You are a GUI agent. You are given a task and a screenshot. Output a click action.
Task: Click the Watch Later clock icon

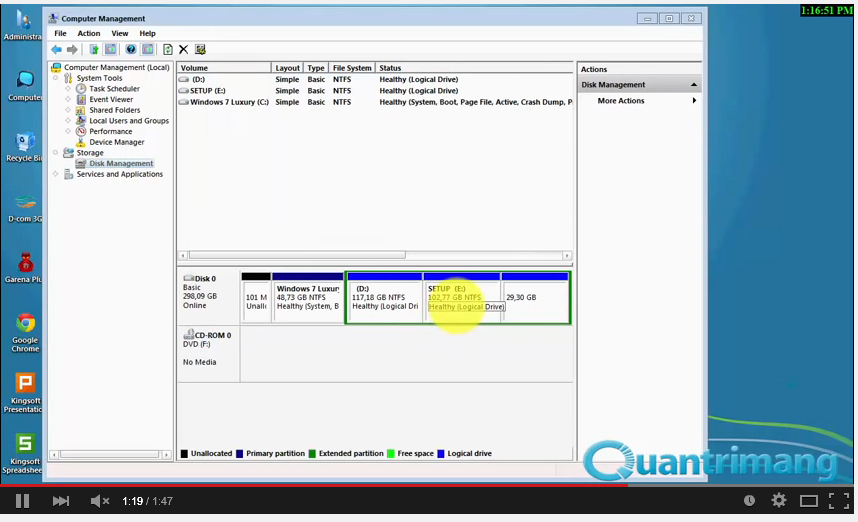coord(749,500)
